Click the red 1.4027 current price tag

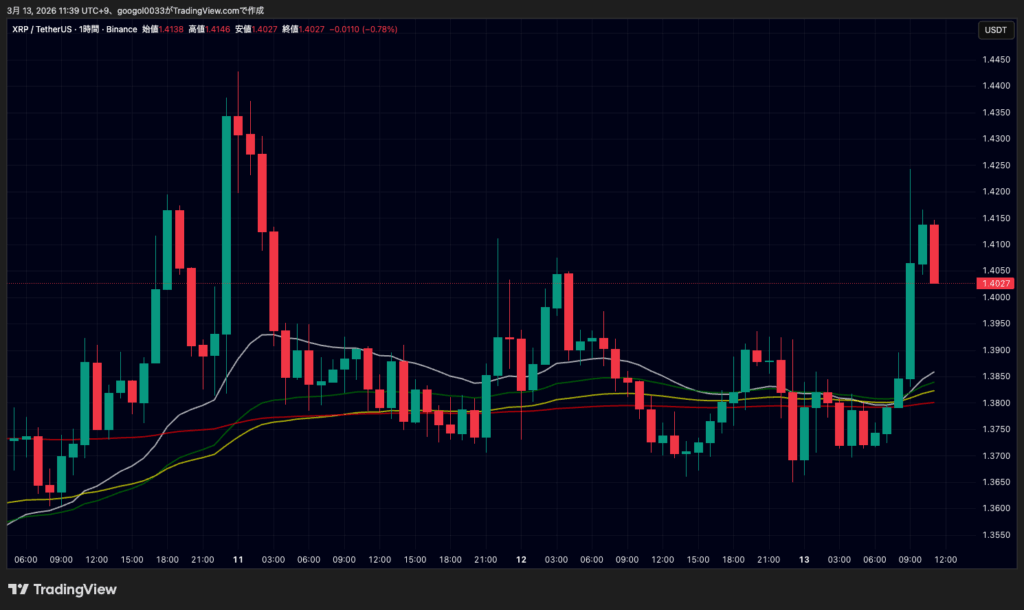click(995, 283)
